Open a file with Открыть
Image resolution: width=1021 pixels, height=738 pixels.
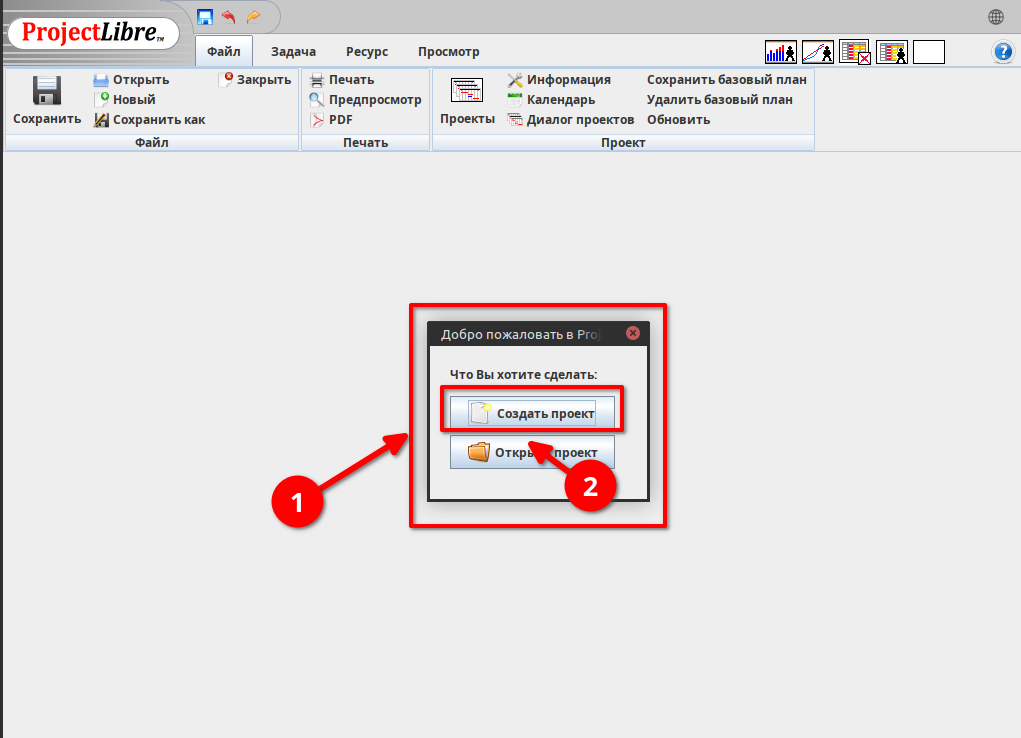coord(131,79)
